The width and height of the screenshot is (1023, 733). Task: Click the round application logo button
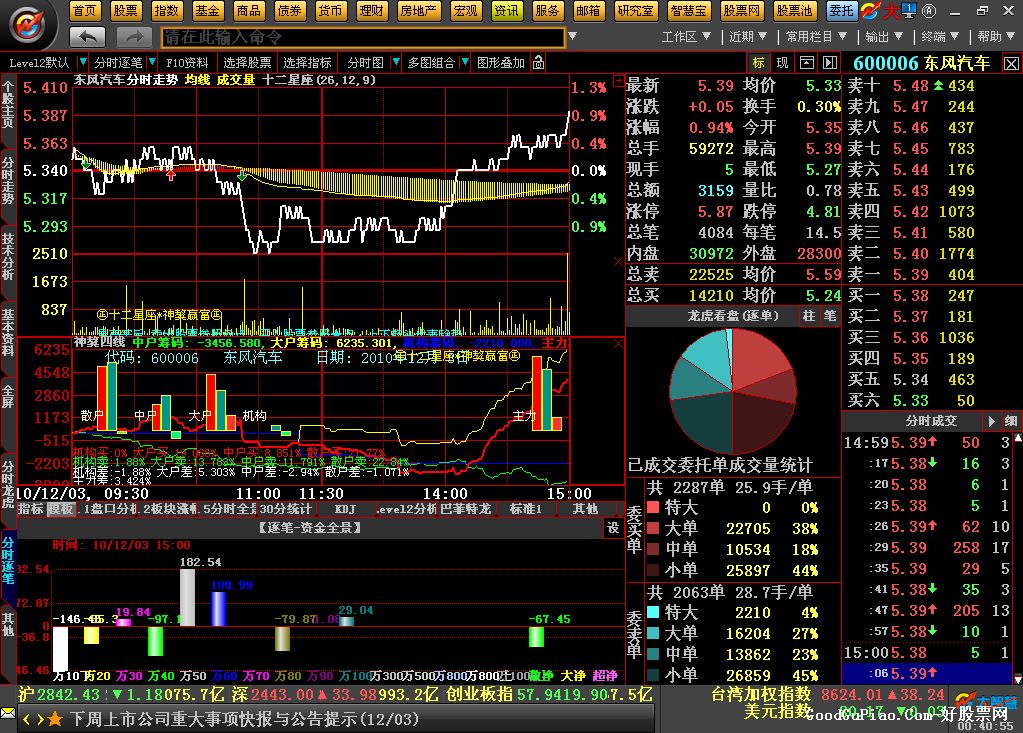point(28,25)
